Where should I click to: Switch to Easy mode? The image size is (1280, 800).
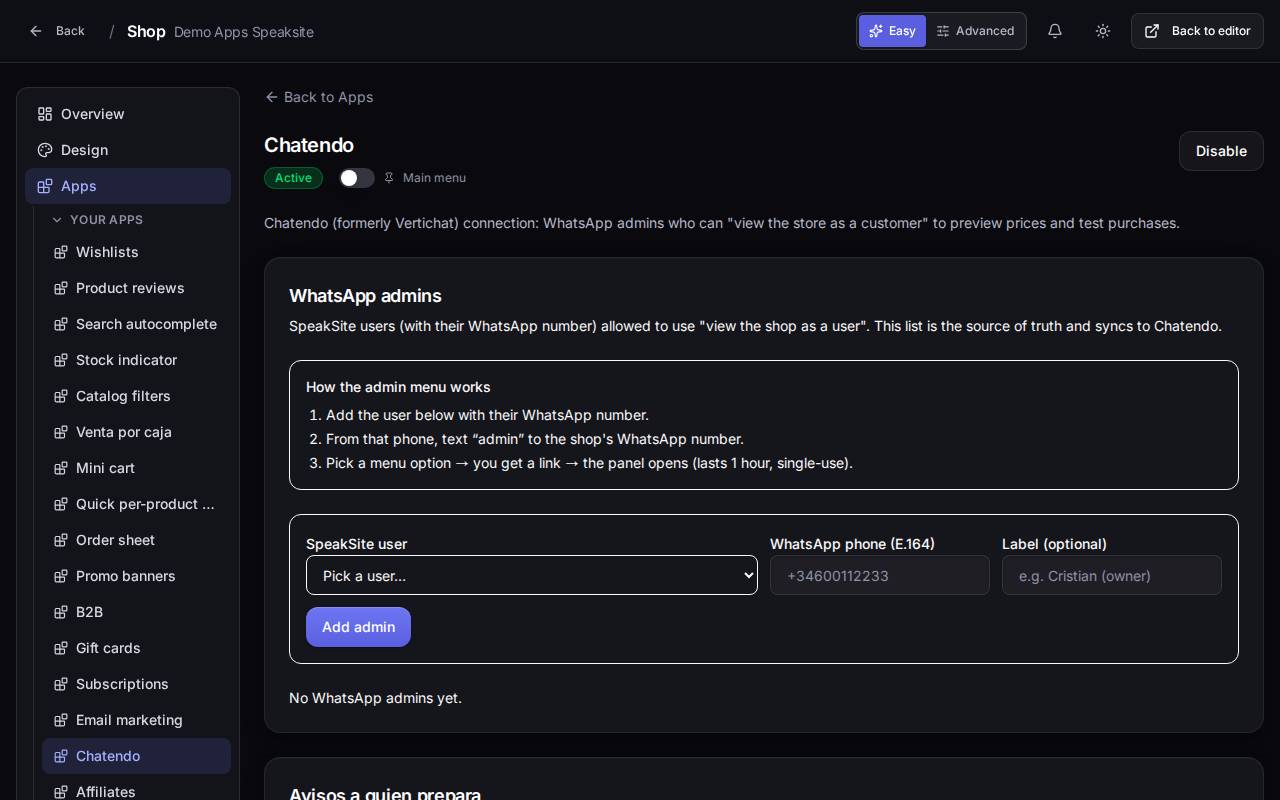(892, 31)
